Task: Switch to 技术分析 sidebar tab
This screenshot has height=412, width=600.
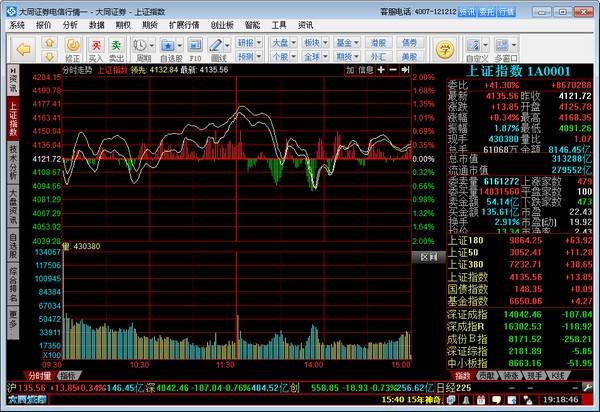Action: (x=13, y=156)
